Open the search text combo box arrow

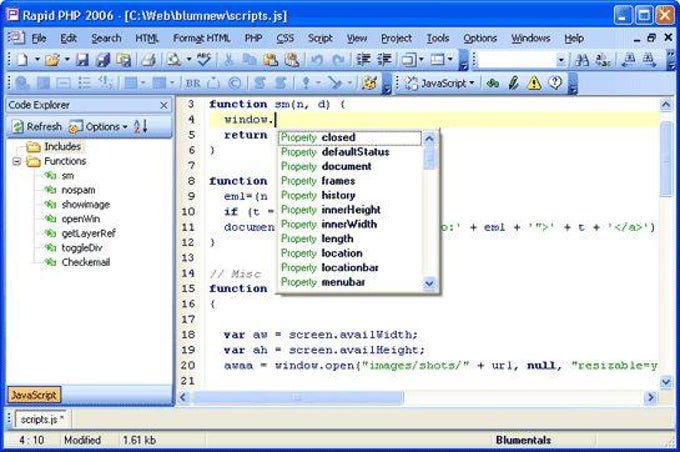click(x=561, y=60)
